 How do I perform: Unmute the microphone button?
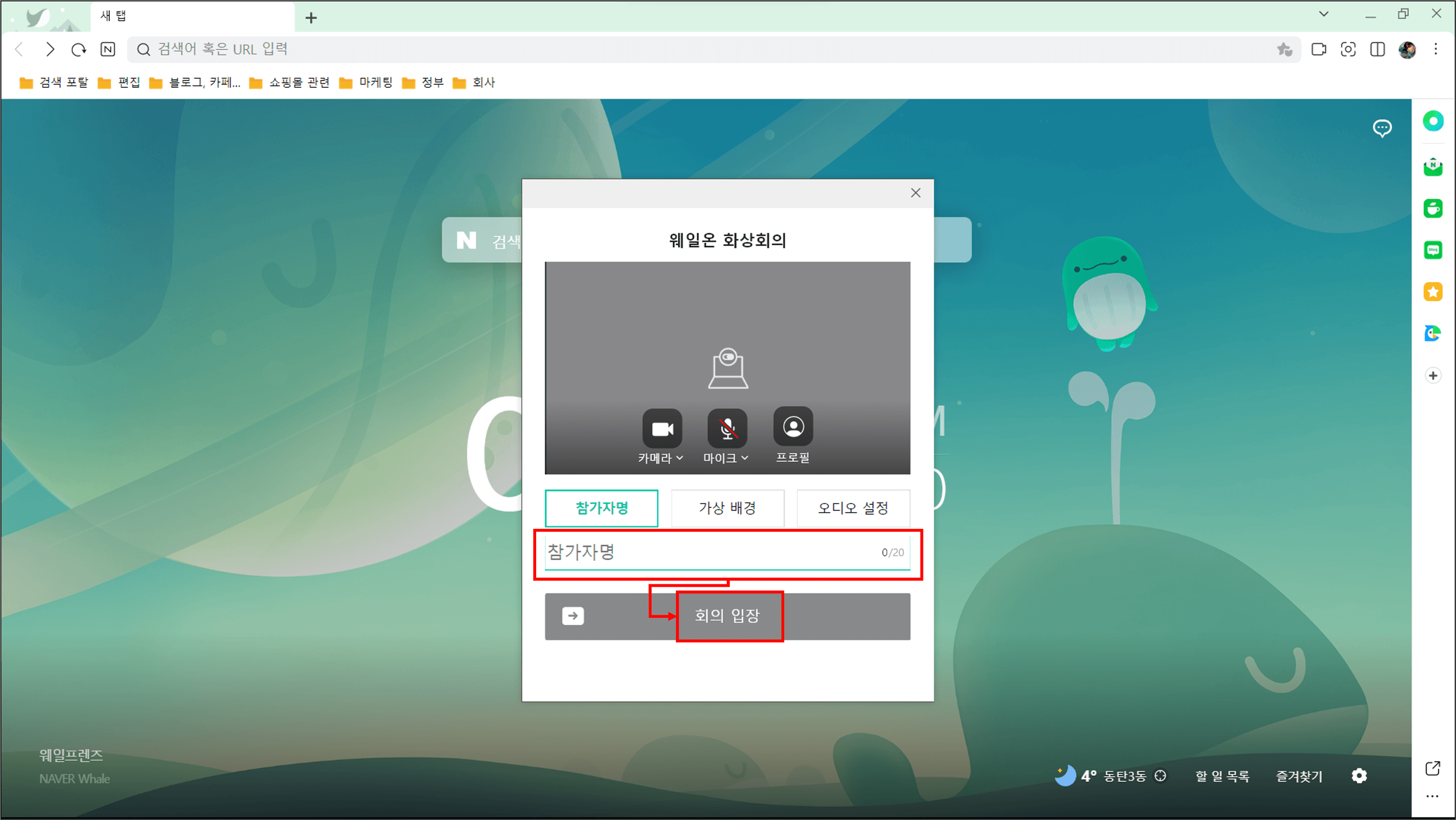pyautogui.click(x=727, y=428)
